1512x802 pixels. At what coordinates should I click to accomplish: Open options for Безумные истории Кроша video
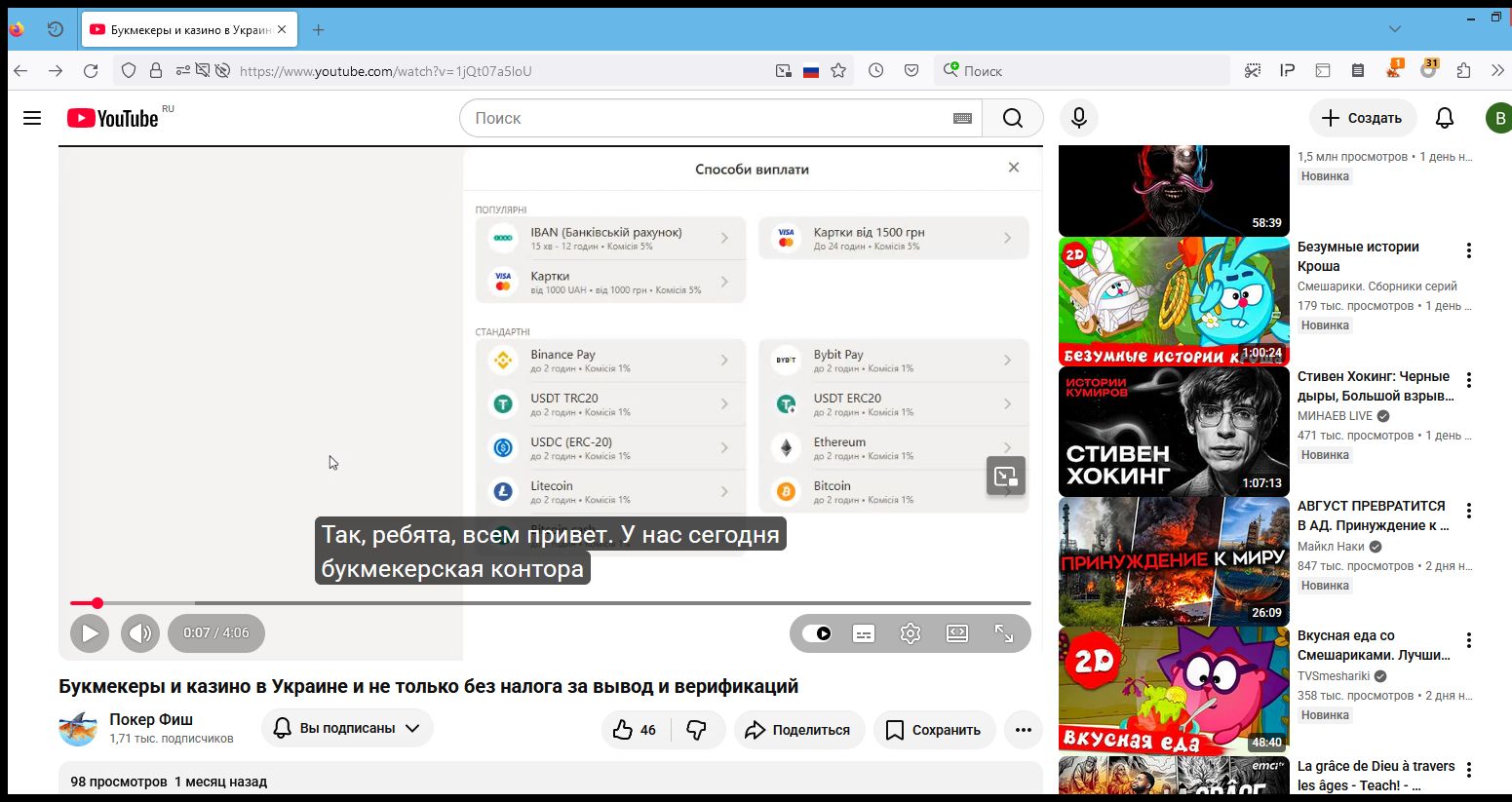[x=1469, y=251]
